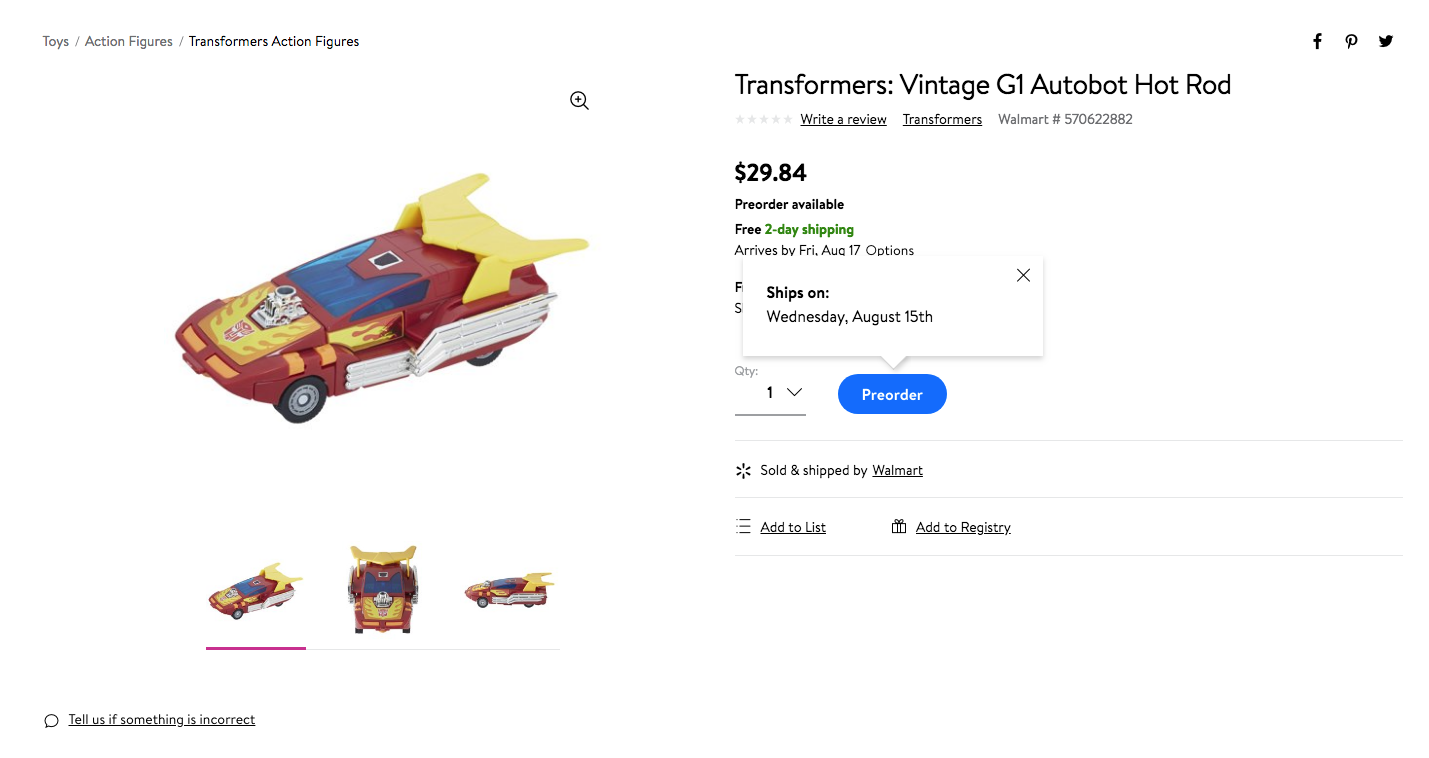
Task: Click the gift registry icon
Action: point(898,526)
